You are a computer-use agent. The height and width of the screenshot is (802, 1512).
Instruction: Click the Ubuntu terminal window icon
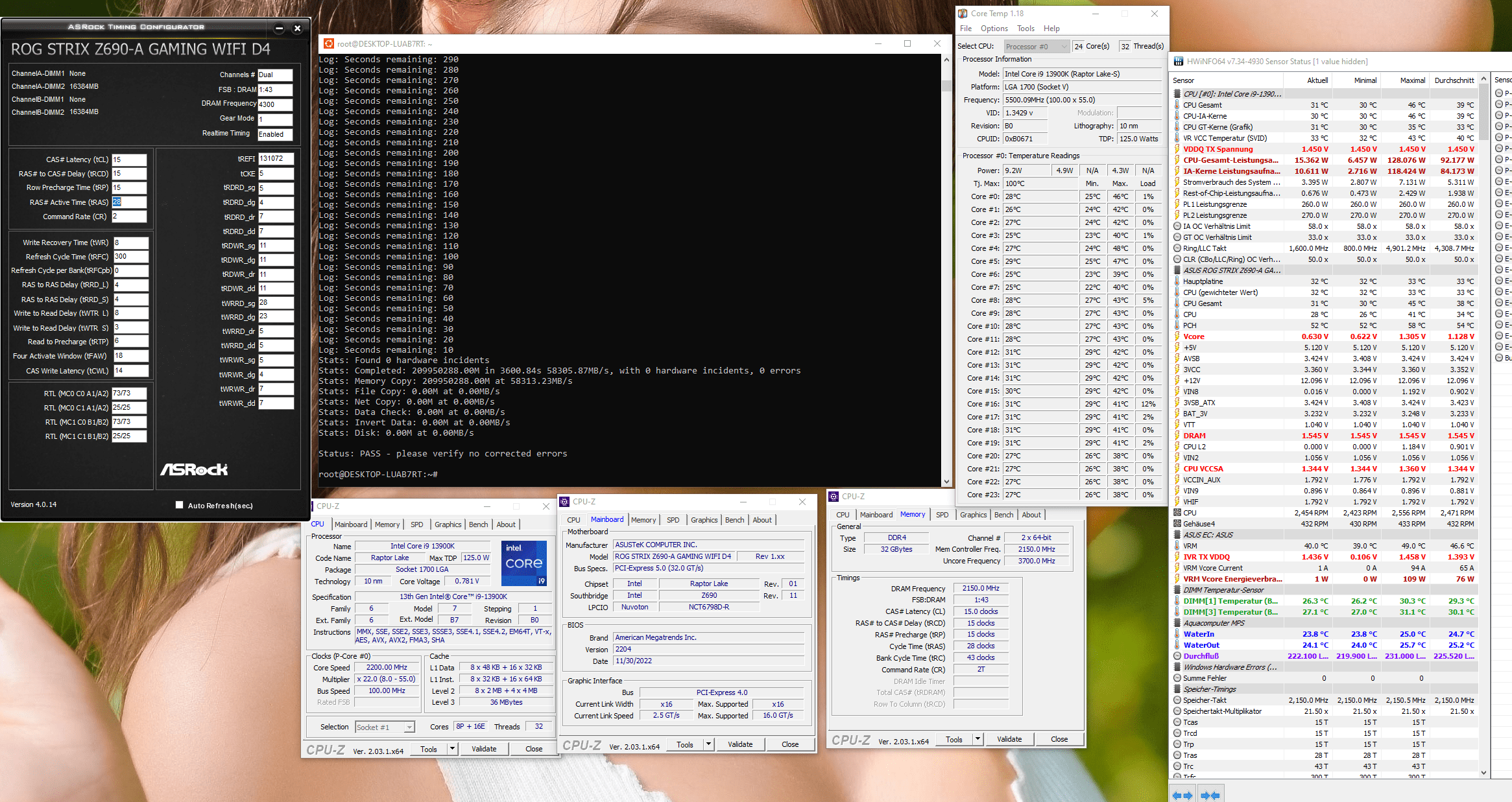coord(329,43)
